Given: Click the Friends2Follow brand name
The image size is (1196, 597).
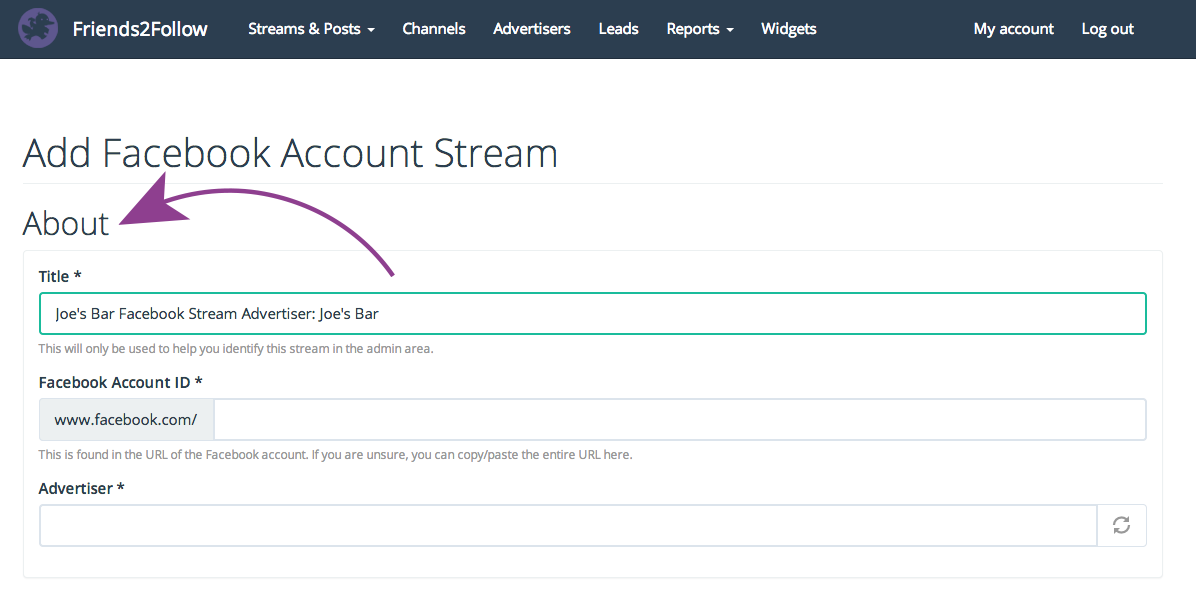Looking at the screenshot, I should coord(140,29).
